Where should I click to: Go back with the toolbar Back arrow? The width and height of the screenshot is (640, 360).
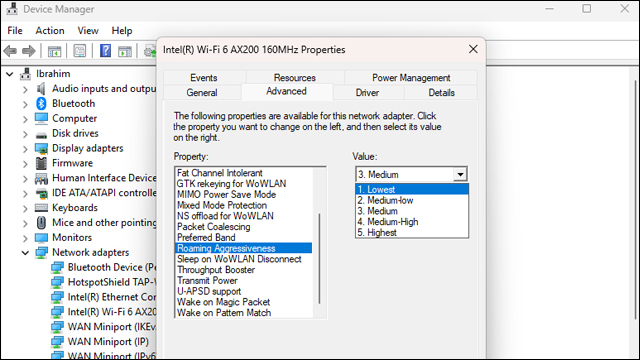point(10,51)
